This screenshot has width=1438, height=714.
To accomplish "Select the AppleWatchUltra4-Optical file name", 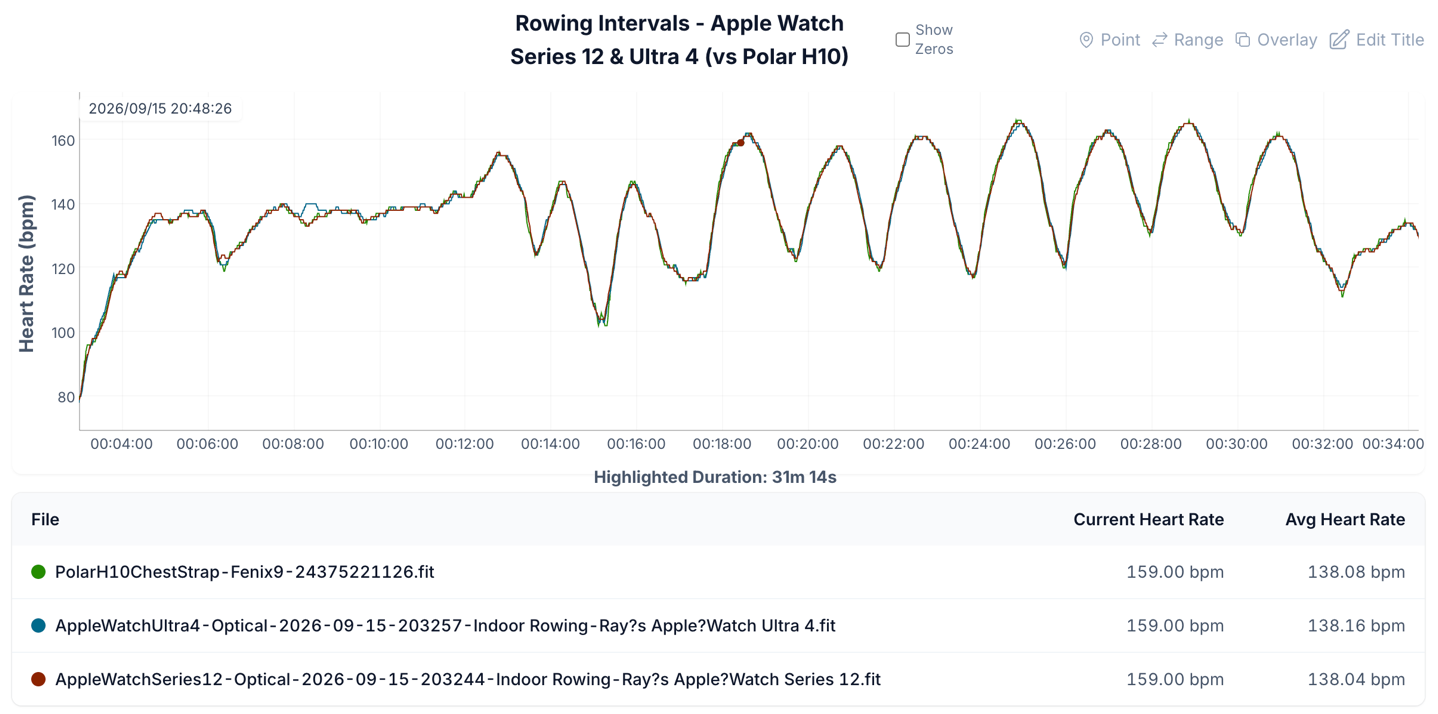I will pyautogui.click(x=445, y=626).
